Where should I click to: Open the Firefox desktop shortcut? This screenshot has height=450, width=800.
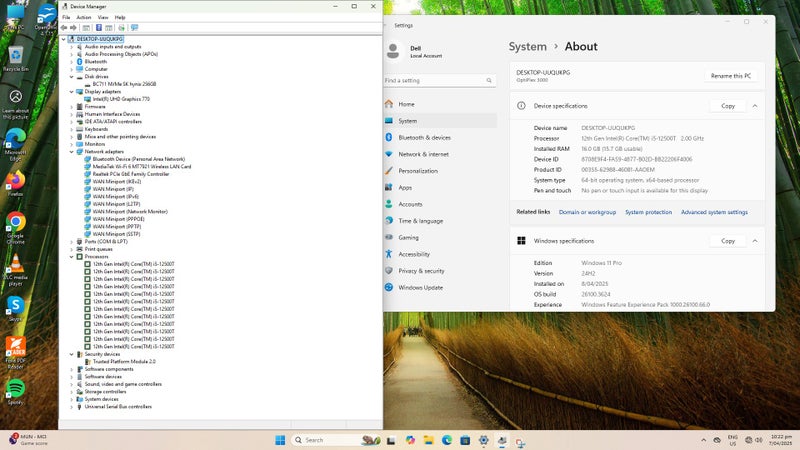point(15,184)
